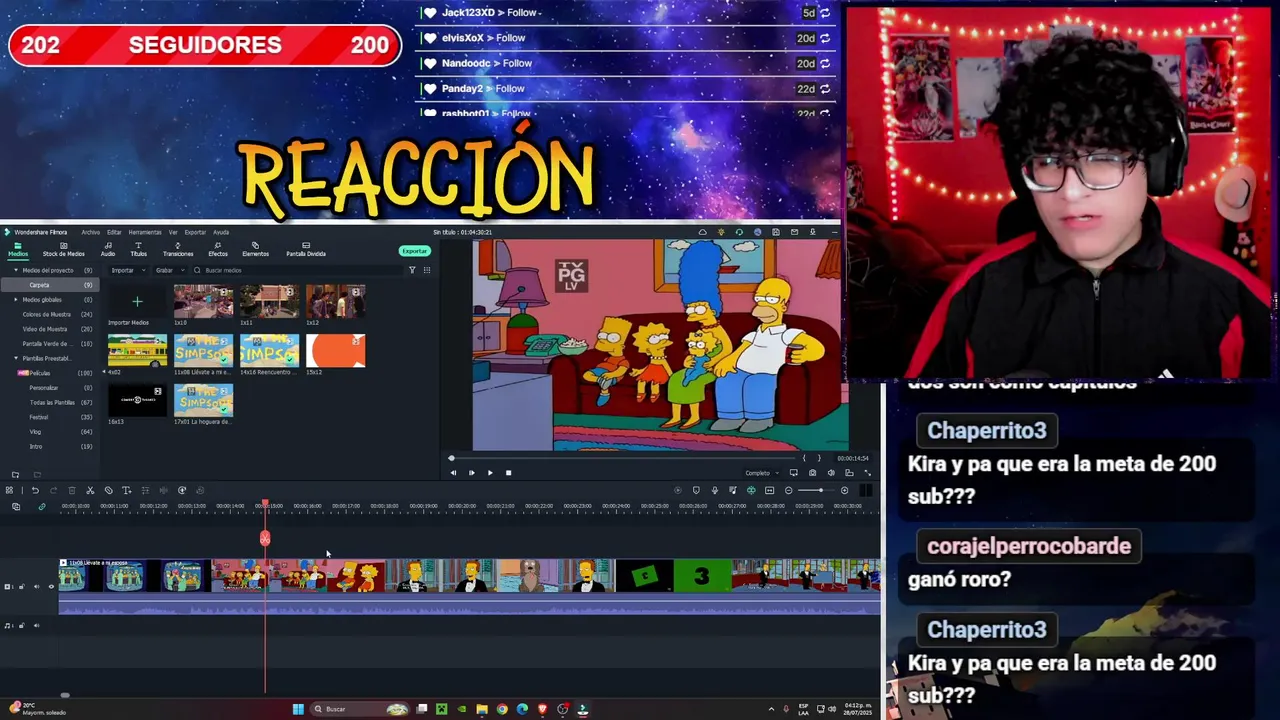Click the new folder icon below the tree
The height and width of the screenshot is (720, 1280).
(15, 475)
